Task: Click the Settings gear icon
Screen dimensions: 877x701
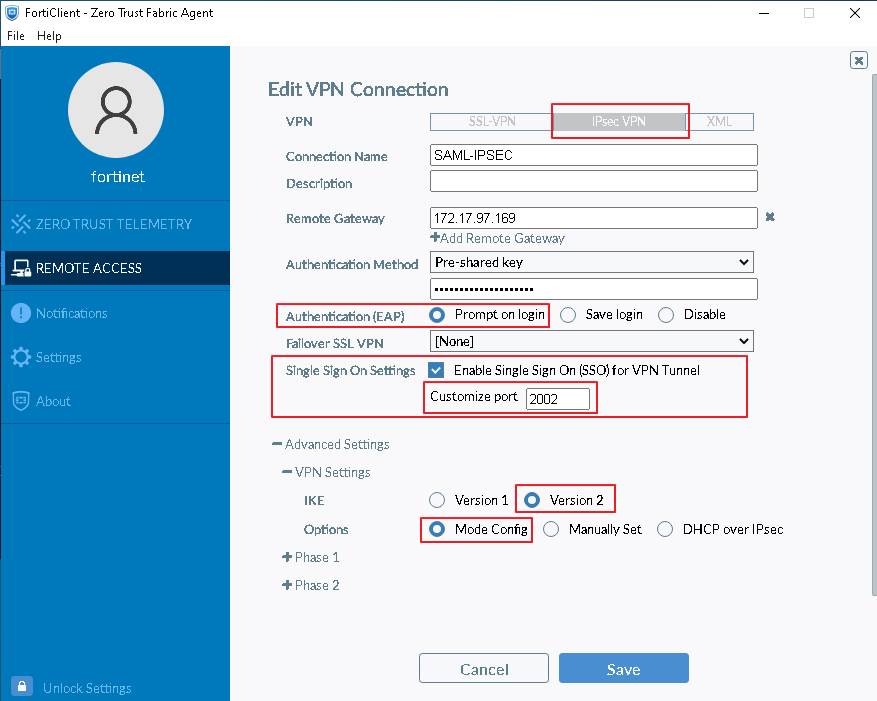Action: coord(21,357)
